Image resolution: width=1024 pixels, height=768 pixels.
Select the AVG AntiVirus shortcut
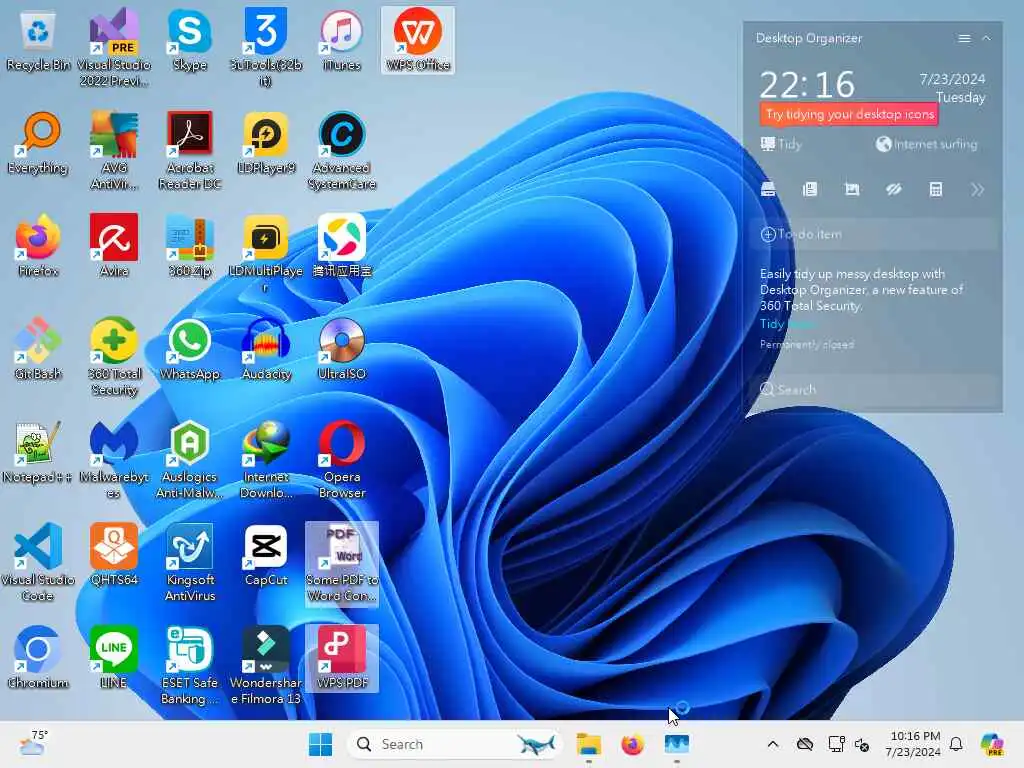114,152
